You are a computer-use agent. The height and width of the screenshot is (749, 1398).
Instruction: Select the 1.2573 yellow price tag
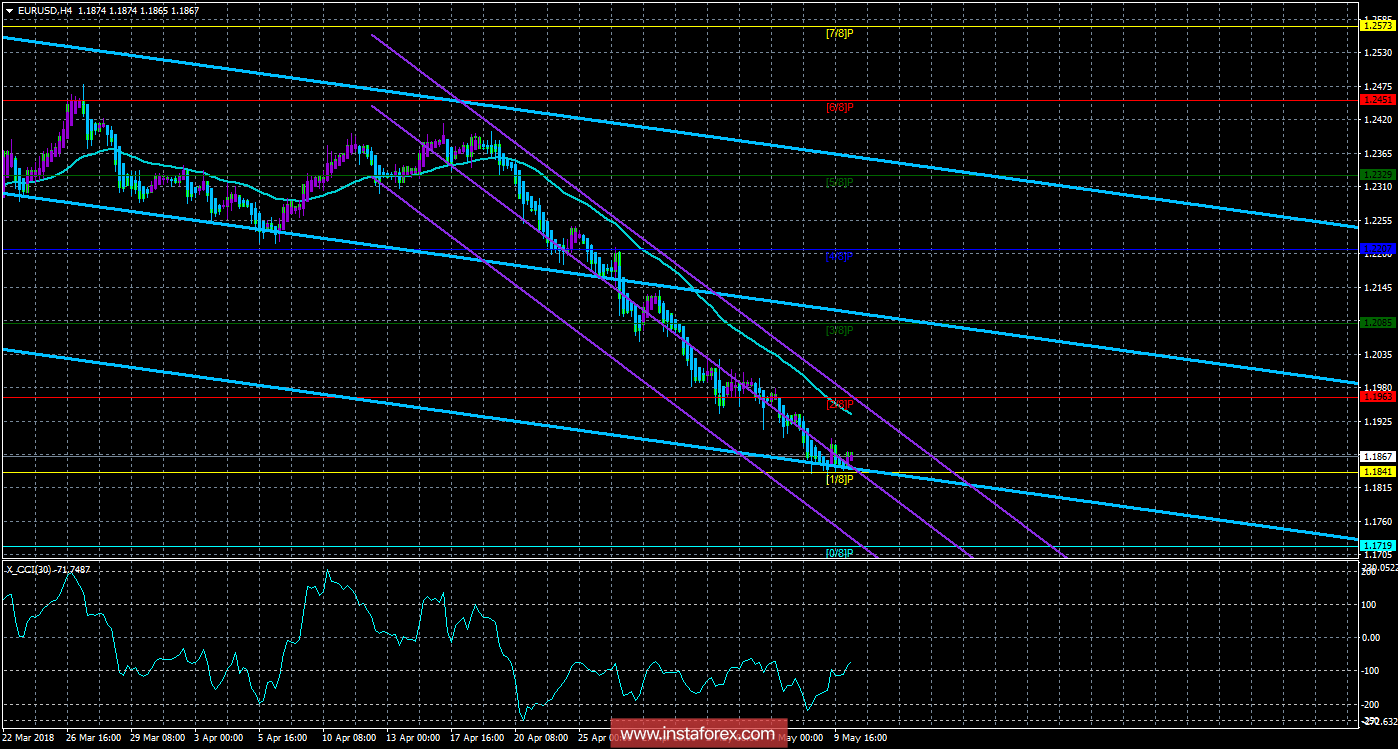[x=1376, y=25]
